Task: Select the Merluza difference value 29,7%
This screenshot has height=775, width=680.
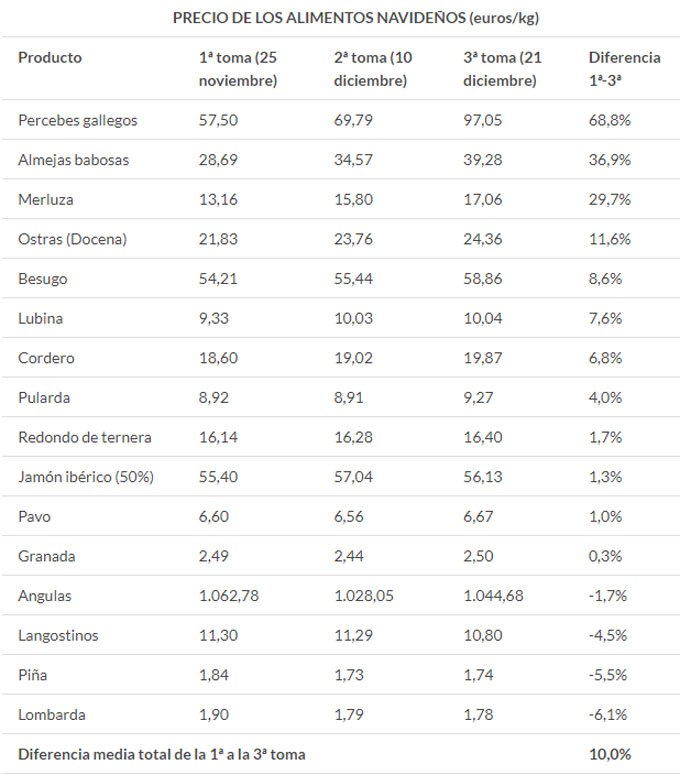Action: (x=608, y=200)
